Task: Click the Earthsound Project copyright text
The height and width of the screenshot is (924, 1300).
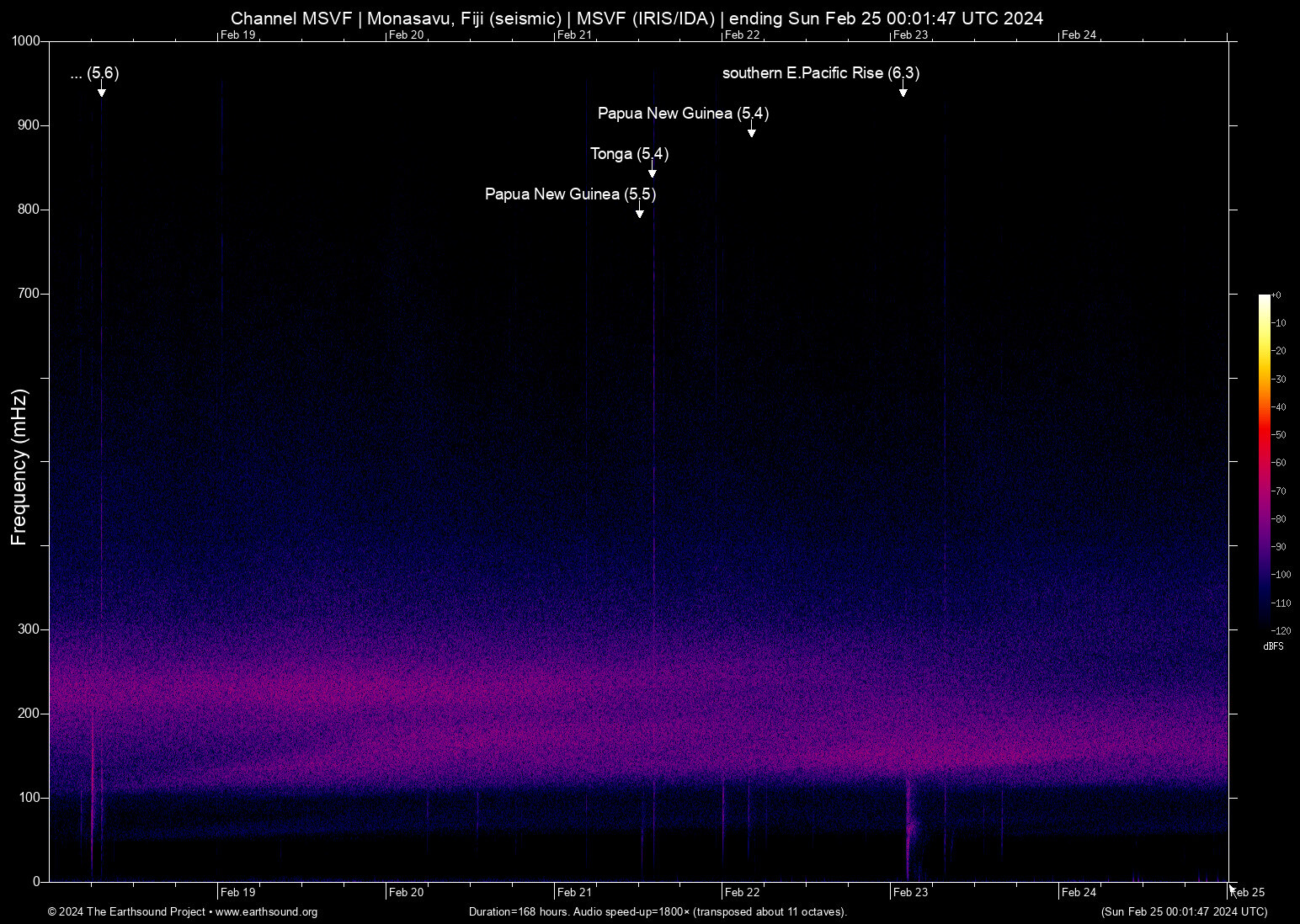Action: click(183, 912)
